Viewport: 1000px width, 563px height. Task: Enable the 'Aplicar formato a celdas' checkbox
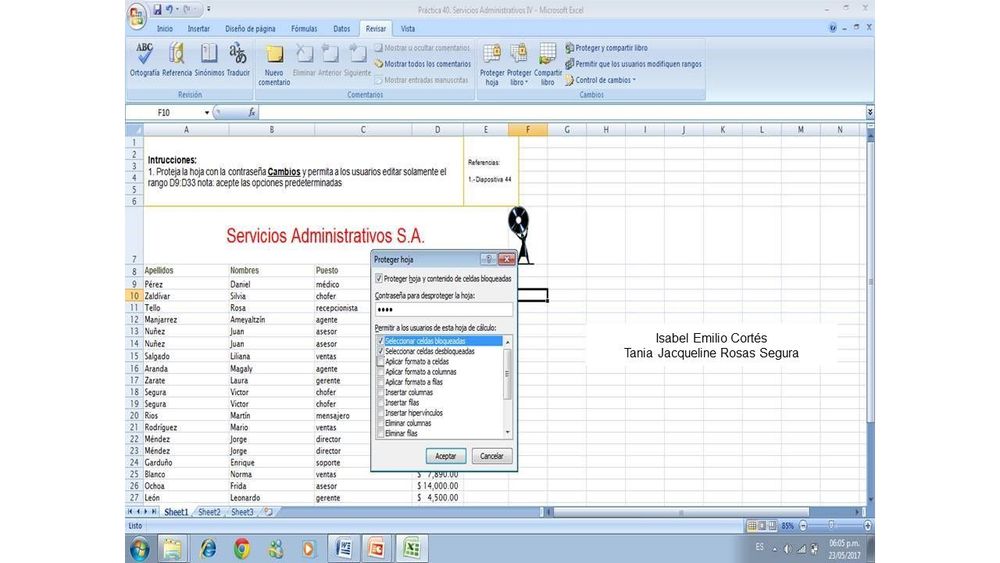380,361
